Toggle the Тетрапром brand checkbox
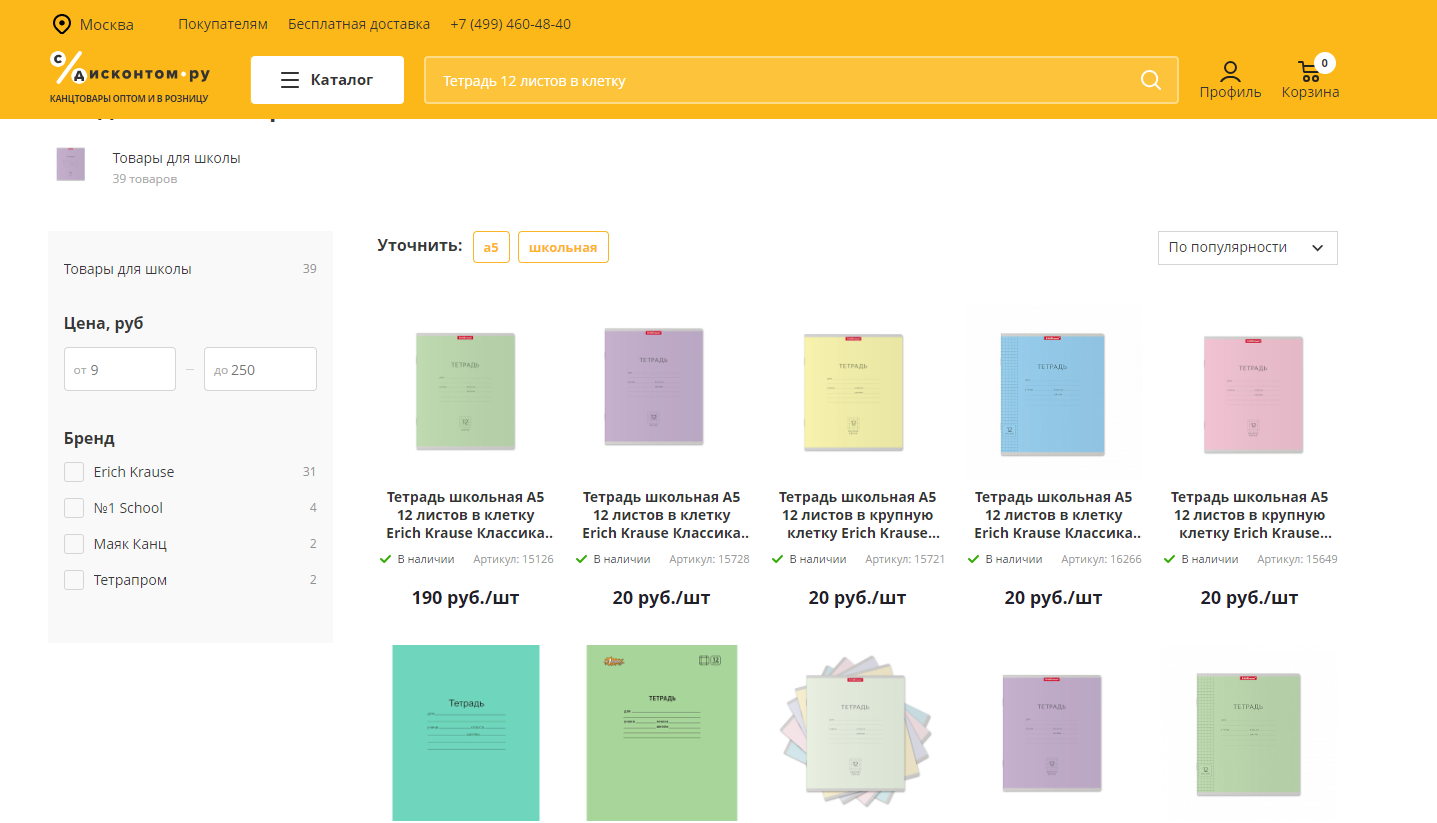The height and width of the screenshot is (823, 1437). tap(74, 580)
